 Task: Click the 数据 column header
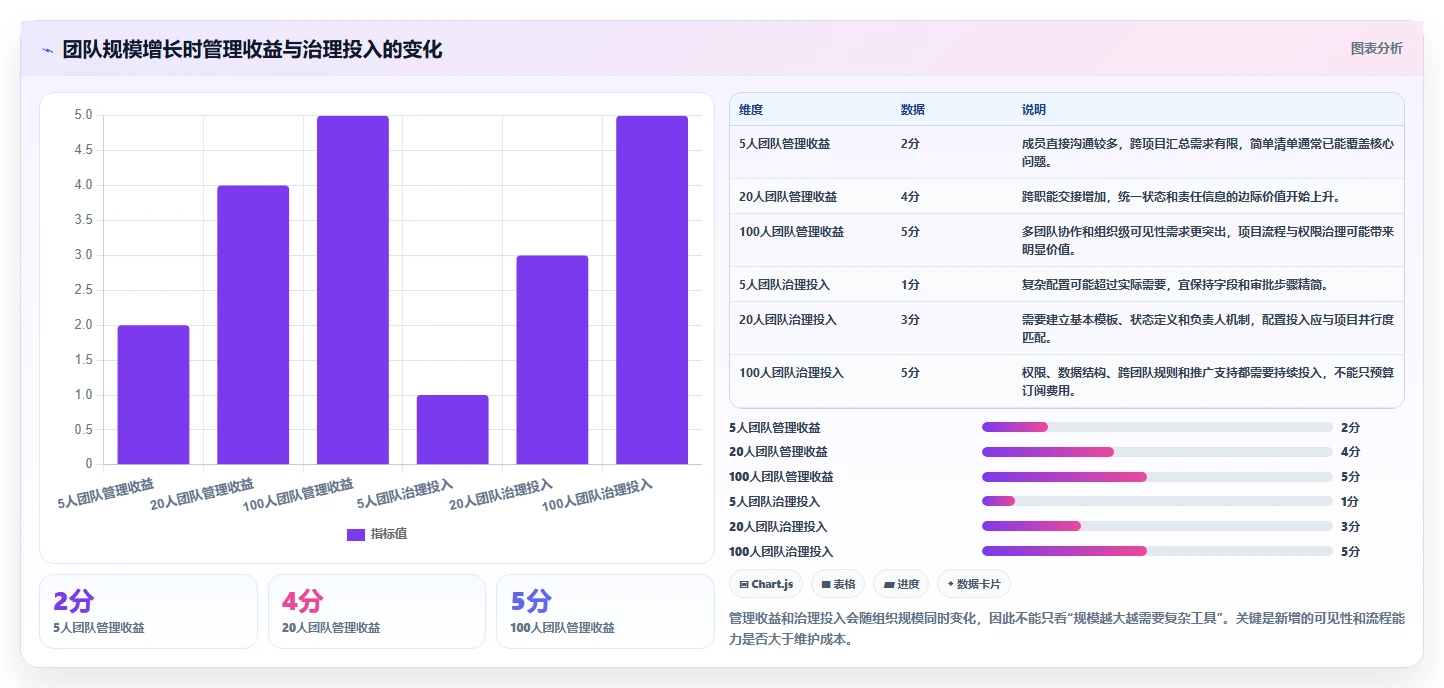[x=912, y=109]
